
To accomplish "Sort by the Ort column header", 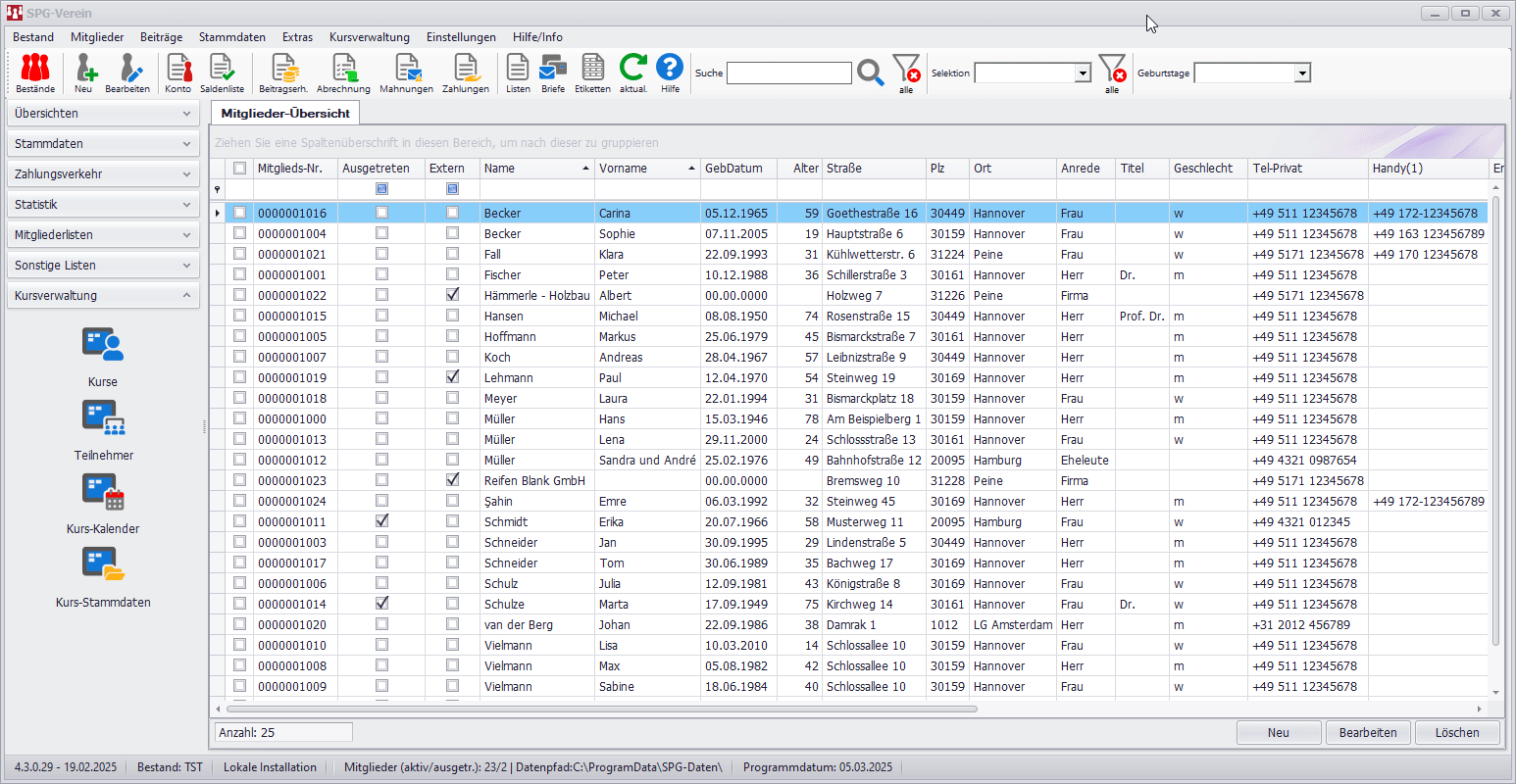I will (x=1013, y=169).
